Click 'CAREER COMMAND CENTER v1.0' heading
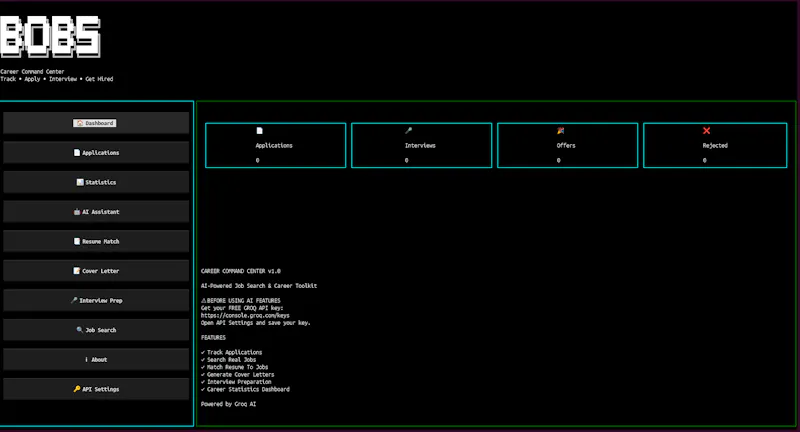This screenshot has width=800, height=432. click(x=241, y=271)
